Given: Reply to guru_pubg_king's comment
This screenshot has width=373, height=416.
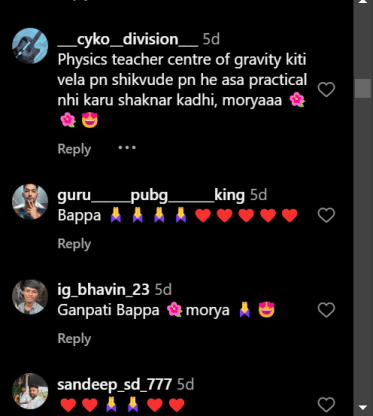Looking at the screenshot, I should coord(74,244).
